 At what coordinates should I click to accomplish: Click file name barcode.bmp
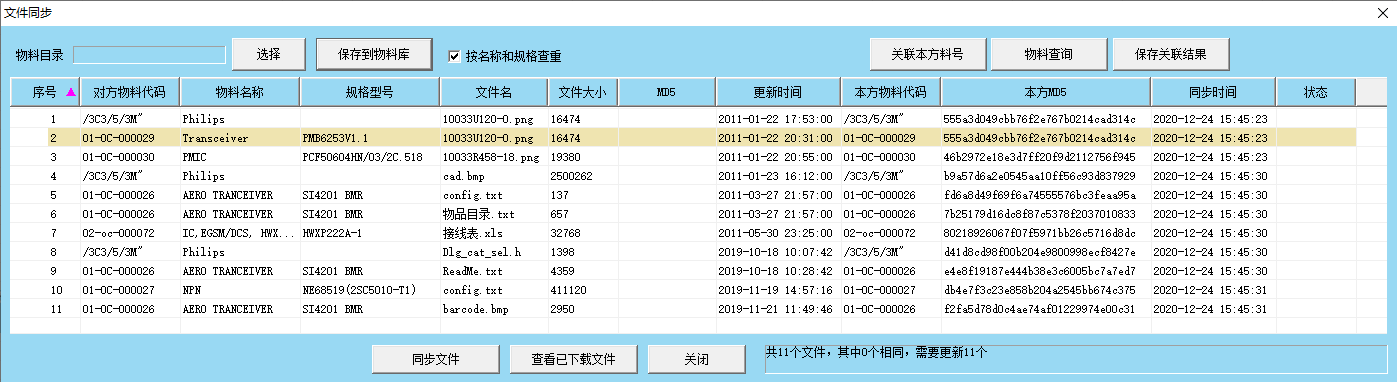[x=475, y=309]
